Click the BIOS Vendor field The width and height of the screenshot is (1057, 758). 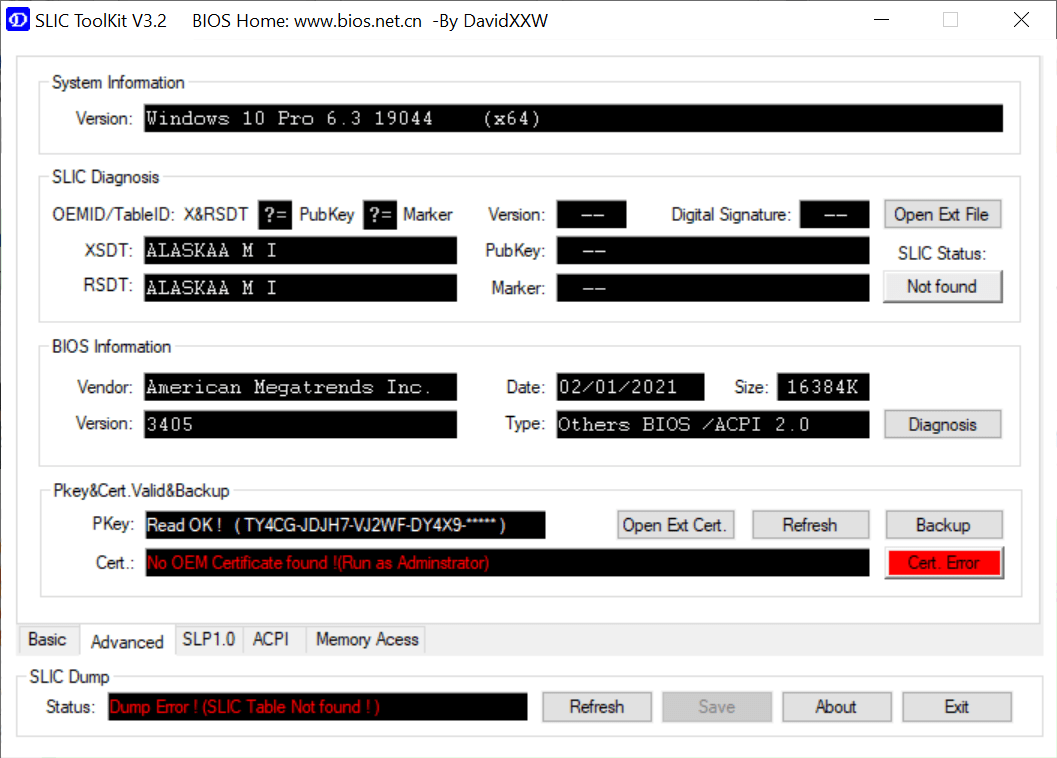click(x=300, y=387)
